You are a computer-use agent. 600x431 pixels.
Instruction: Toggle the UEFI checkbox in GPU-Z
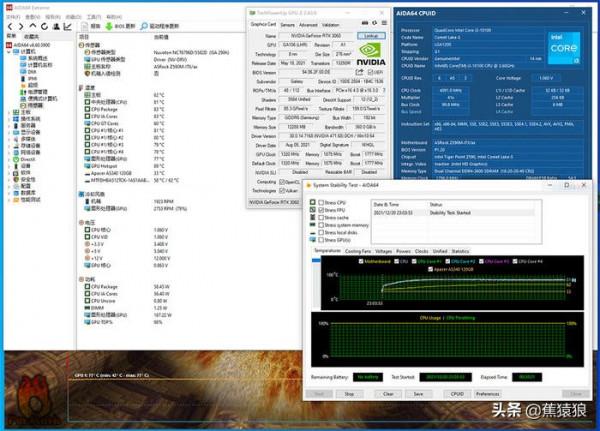[370, 72]
